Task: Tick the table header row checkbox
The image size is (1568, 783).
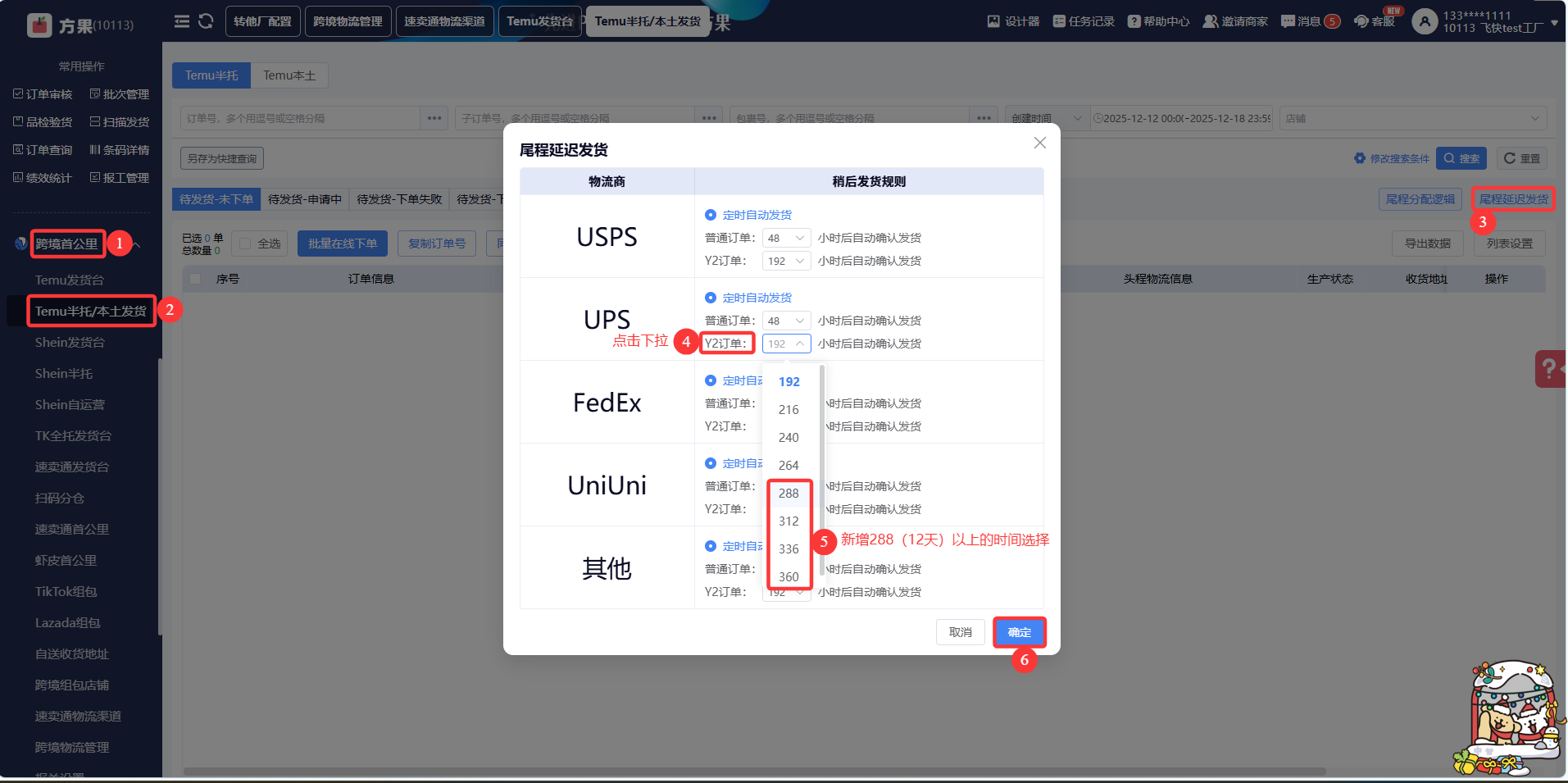Action: pos(195,279)
